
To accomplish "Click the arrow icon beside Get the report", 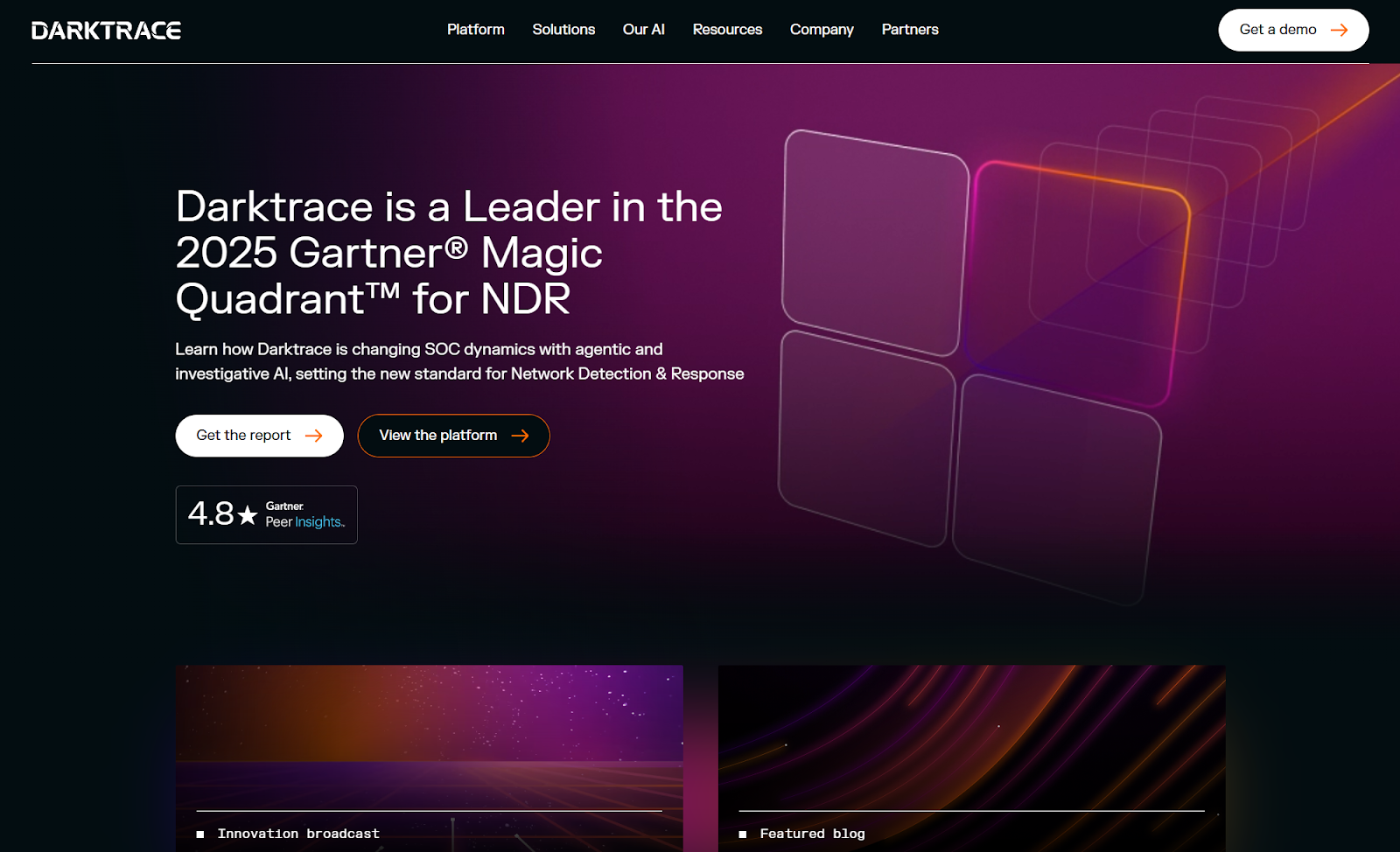I will 314,436.
